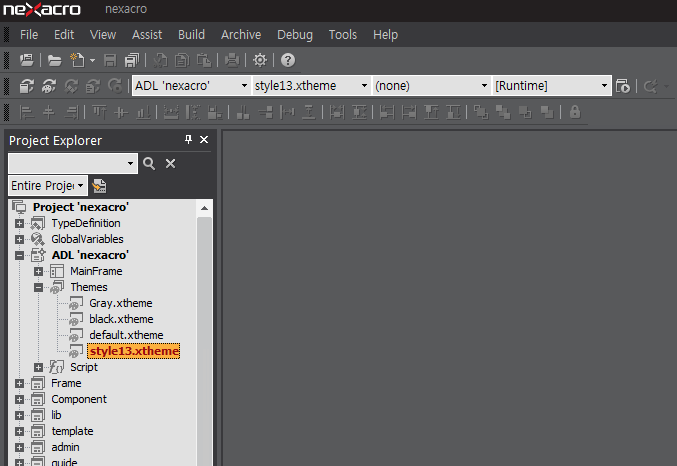
Task: Click the search magnifier icon in Project Explorer
Action: [x=149, y=164]
